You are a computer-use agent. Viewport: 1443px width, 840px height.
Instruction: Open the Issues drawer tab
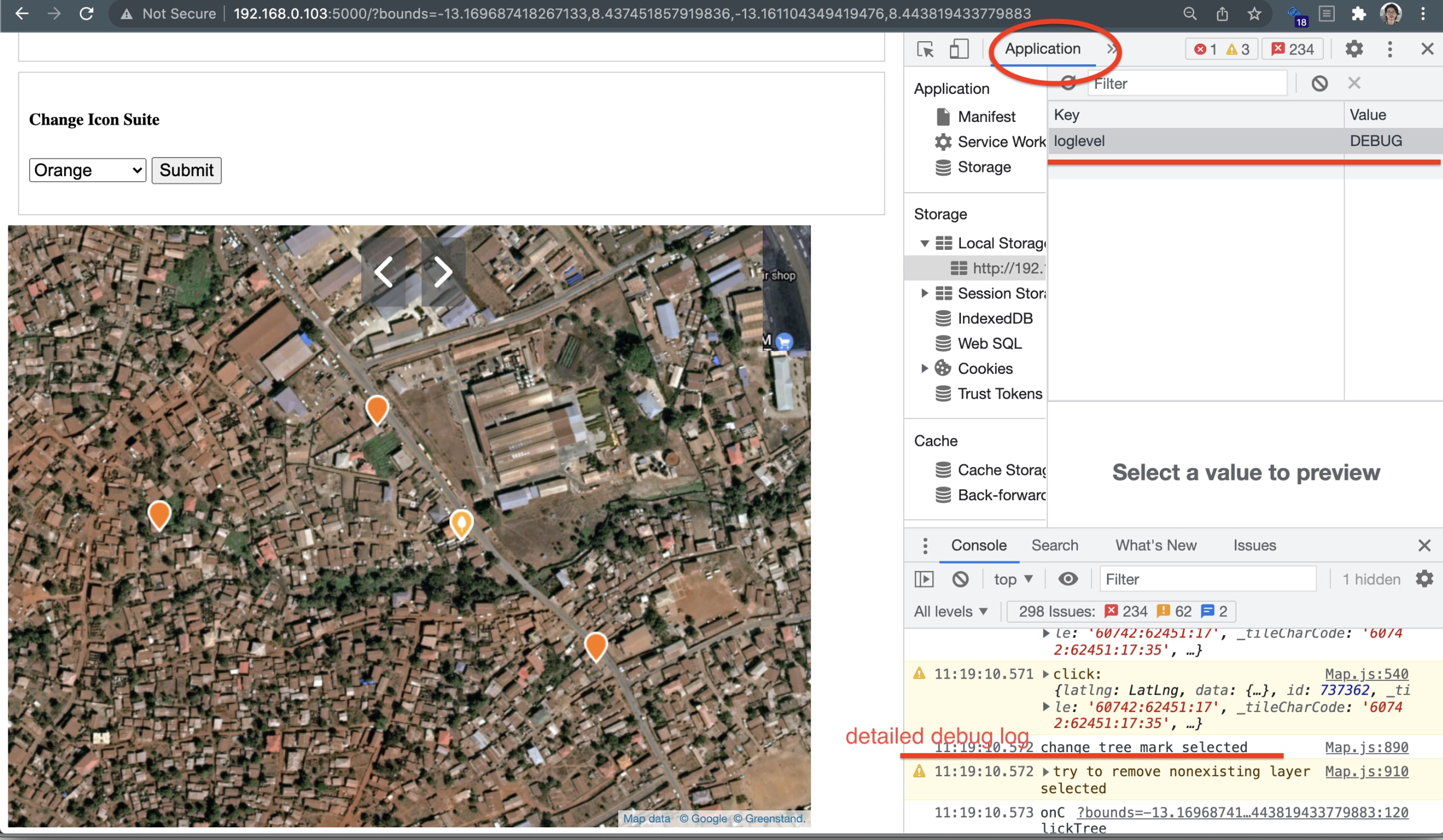tap(1254, 546)
